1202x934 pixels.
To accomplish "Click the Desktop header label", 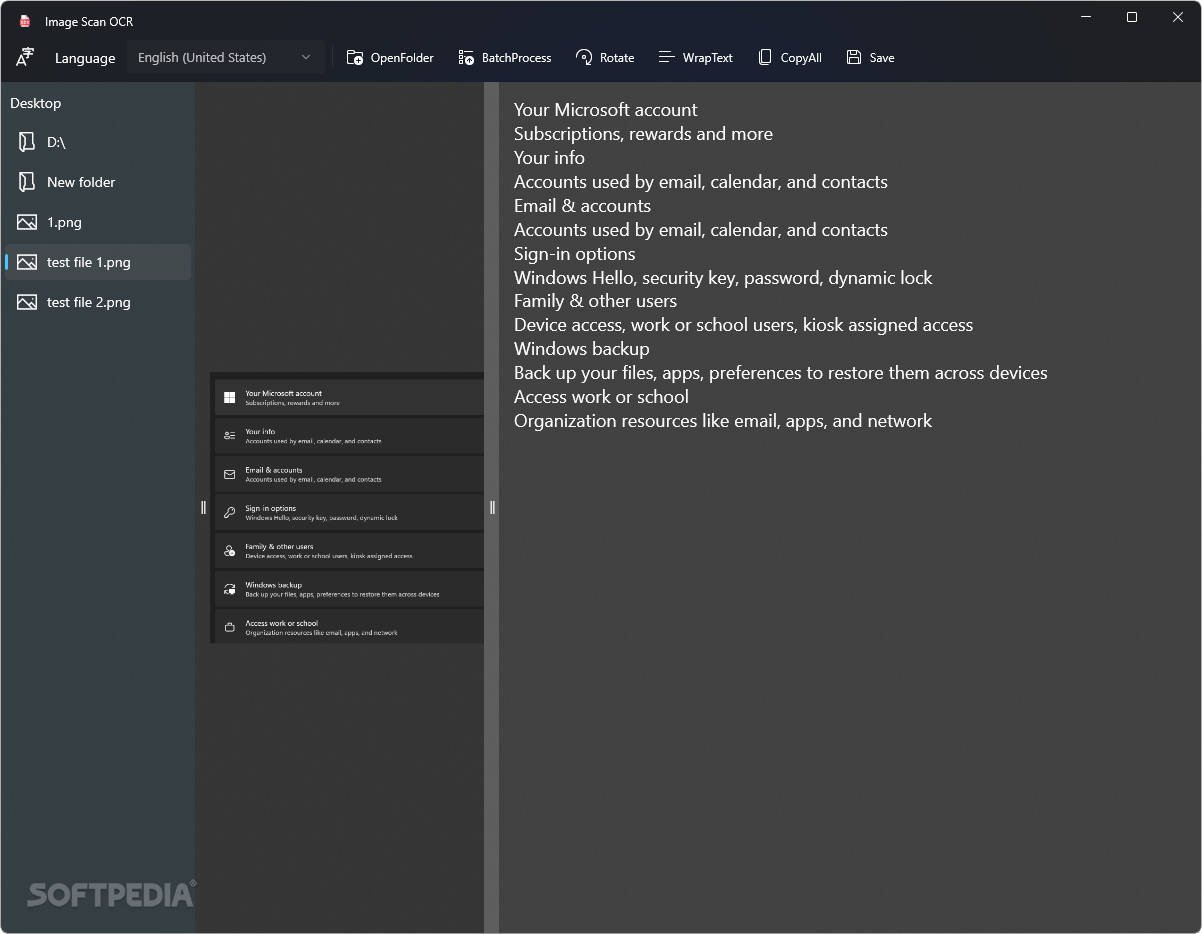I will click(x=36, y=103).
